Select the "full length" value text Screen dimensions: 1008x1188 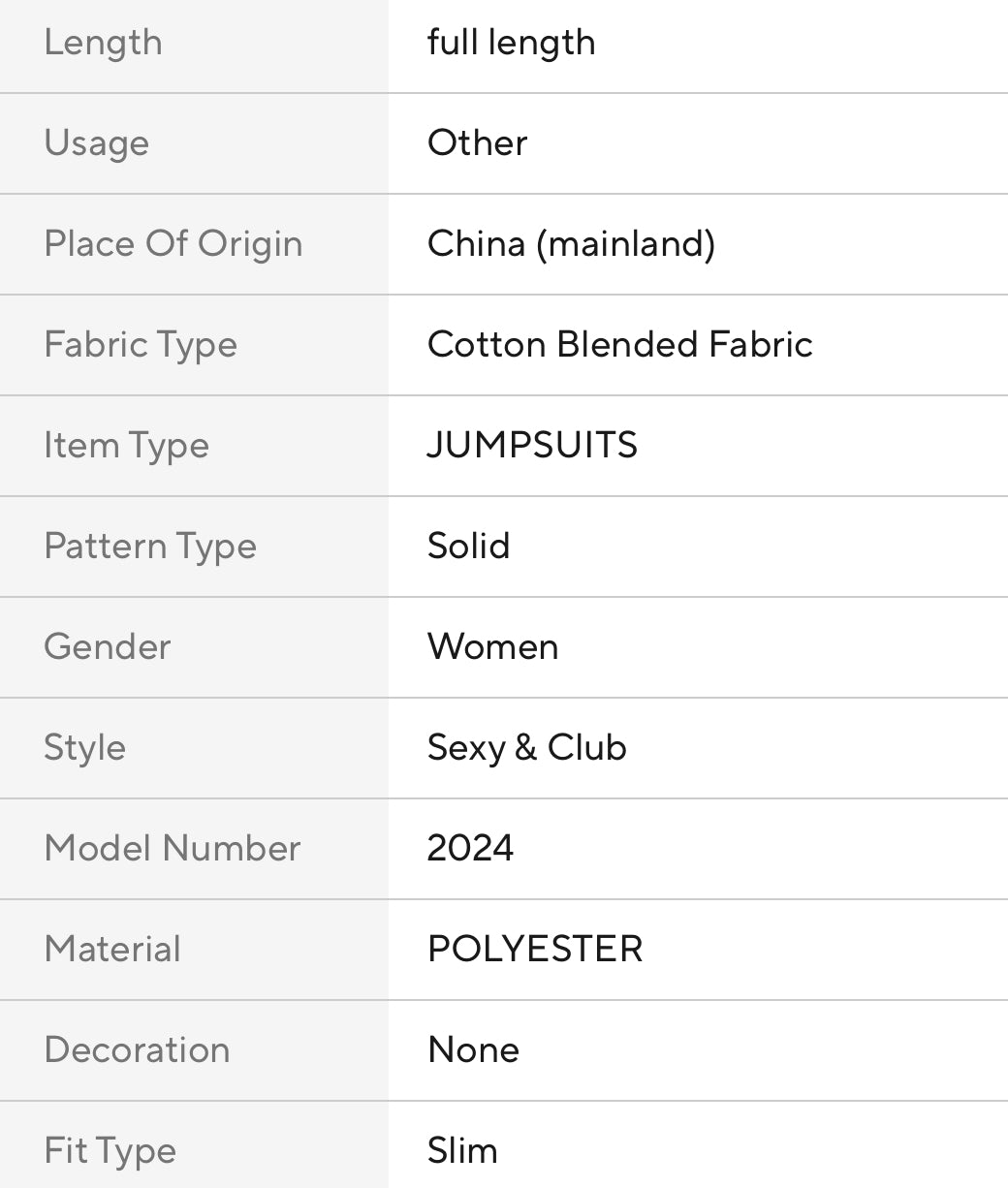click(511, 43)
